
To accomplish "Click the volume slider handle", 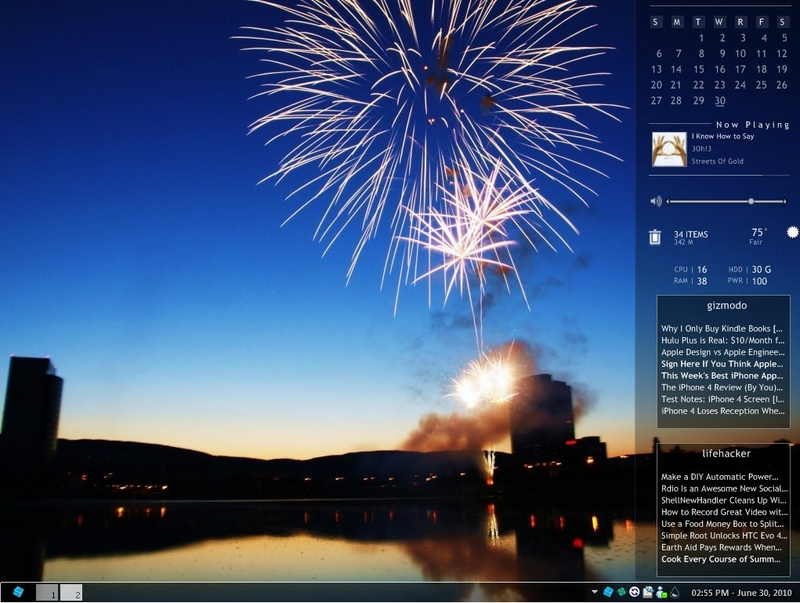I will (751, 202).
